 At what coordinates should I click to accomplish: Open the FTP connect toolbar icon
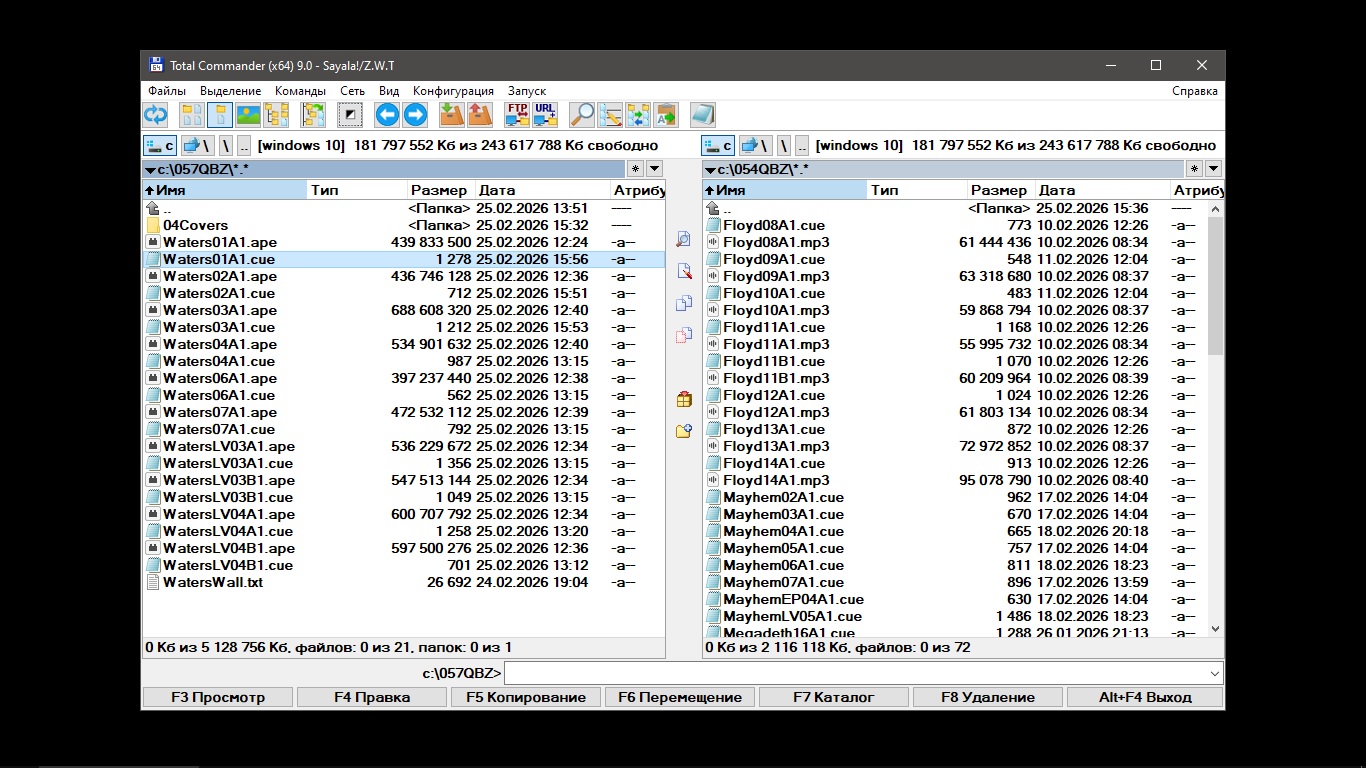(x=517, y=115)
